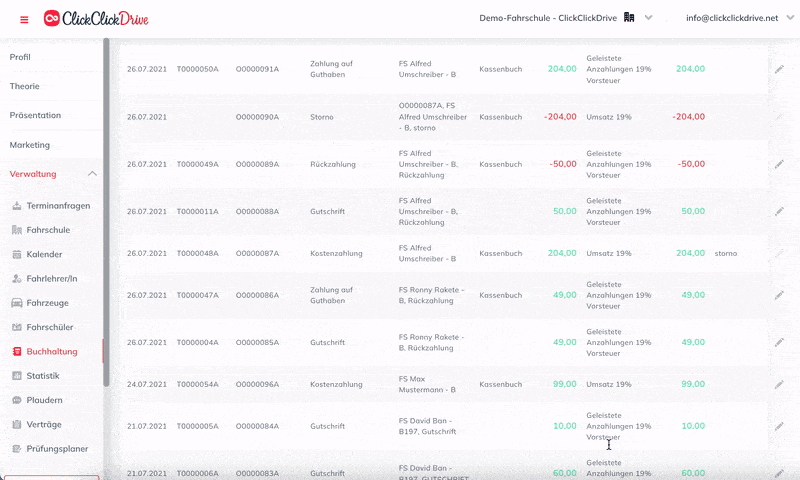Click the Verträge sidebar icon
This screenshot has width=800, height=480.
[17, 424]
